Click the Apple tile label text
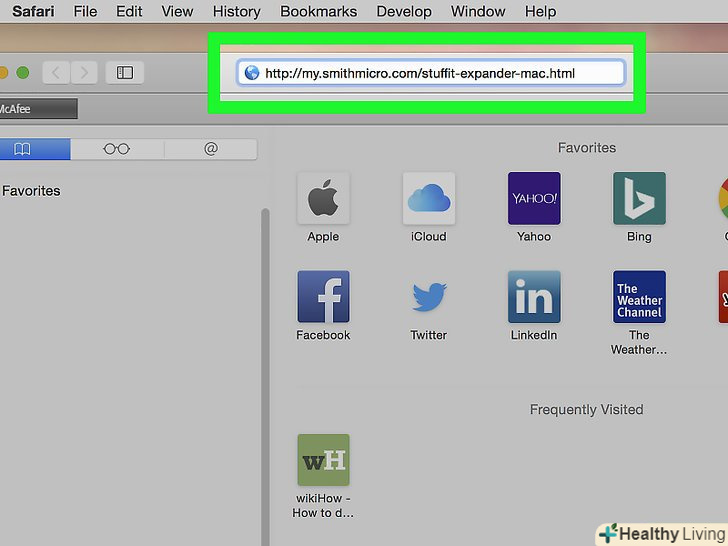Screen dimensions: 728x546 pyautogui.click(x=323, y=237)
